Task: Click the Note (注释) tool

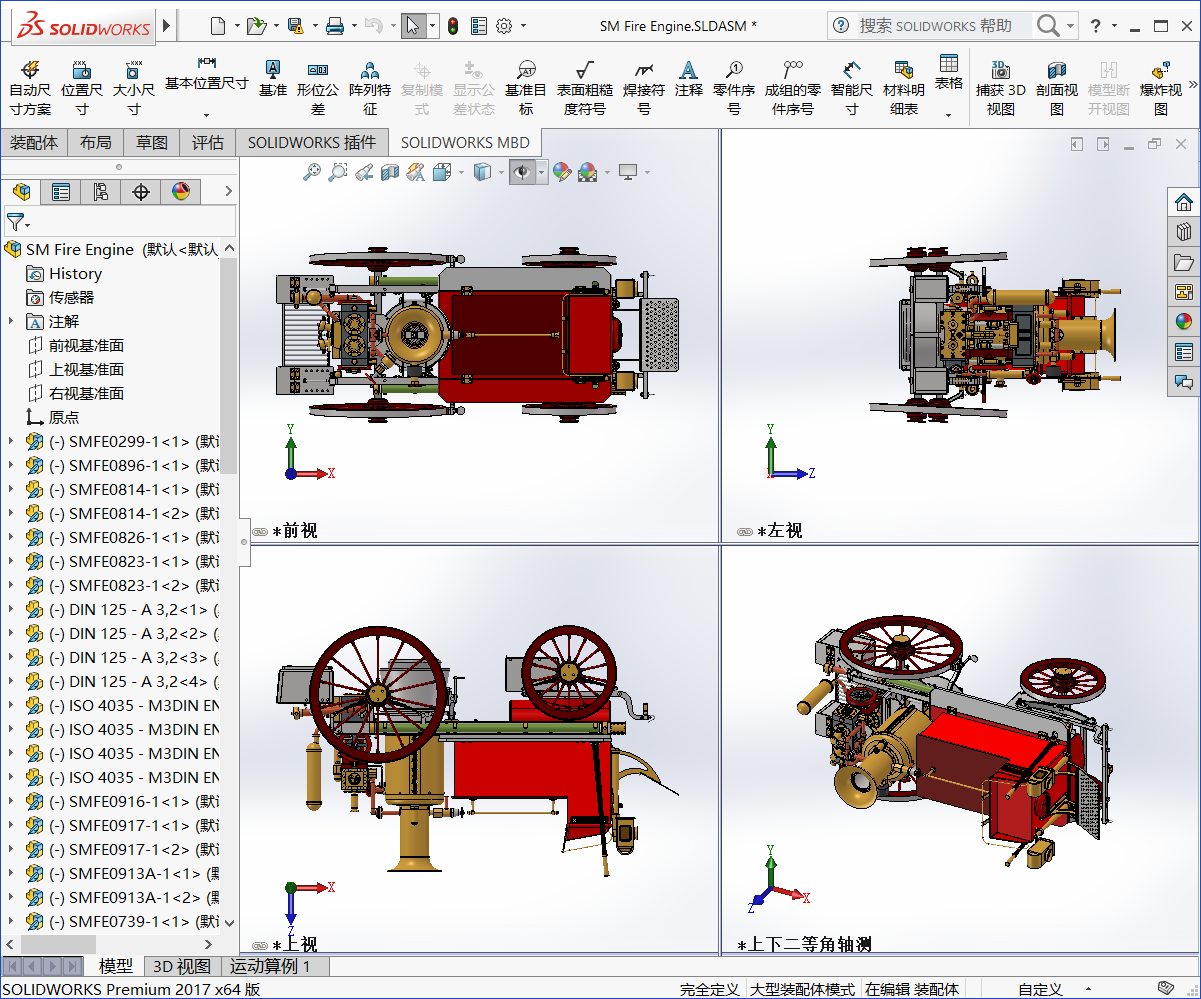Action: coord(689,78)
